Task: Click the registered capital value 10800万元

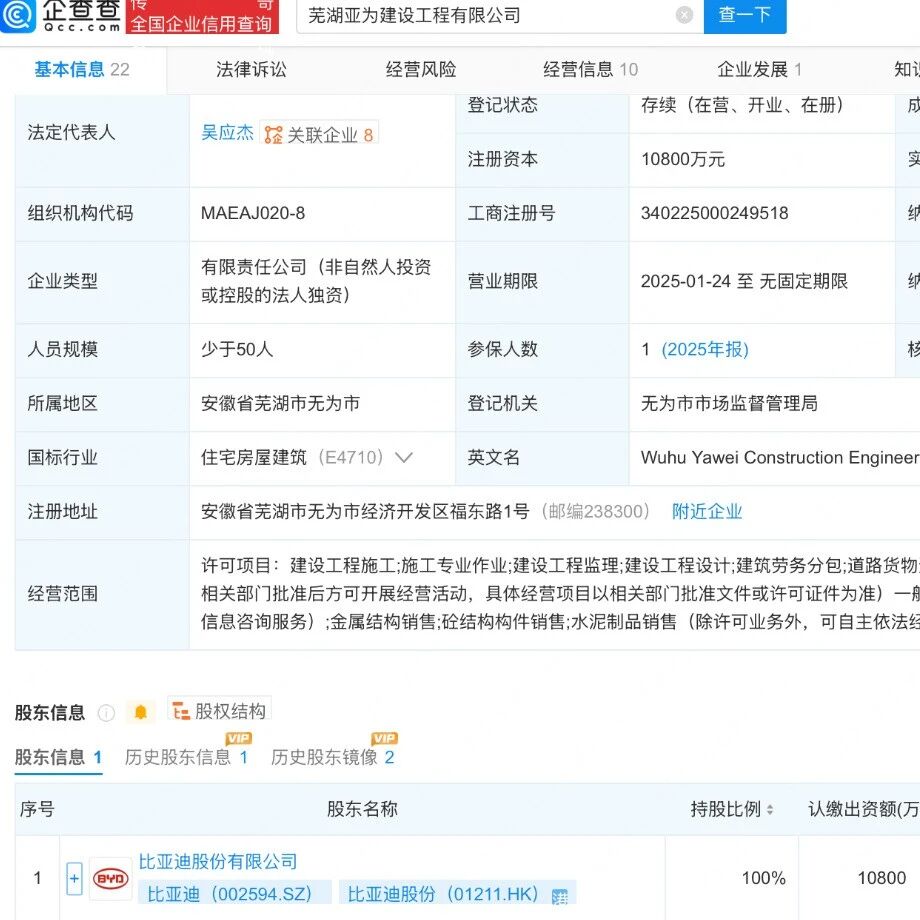Action: (x=683, y=159)
